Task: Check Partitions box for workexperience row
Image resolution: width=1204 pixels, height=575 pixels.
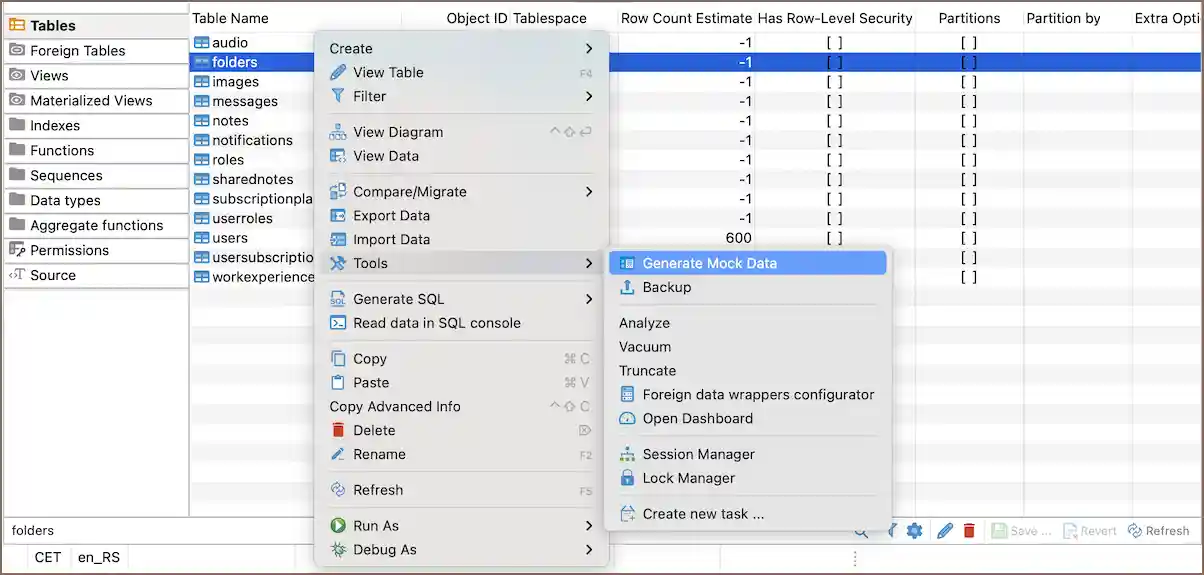Action: [968, 277]
